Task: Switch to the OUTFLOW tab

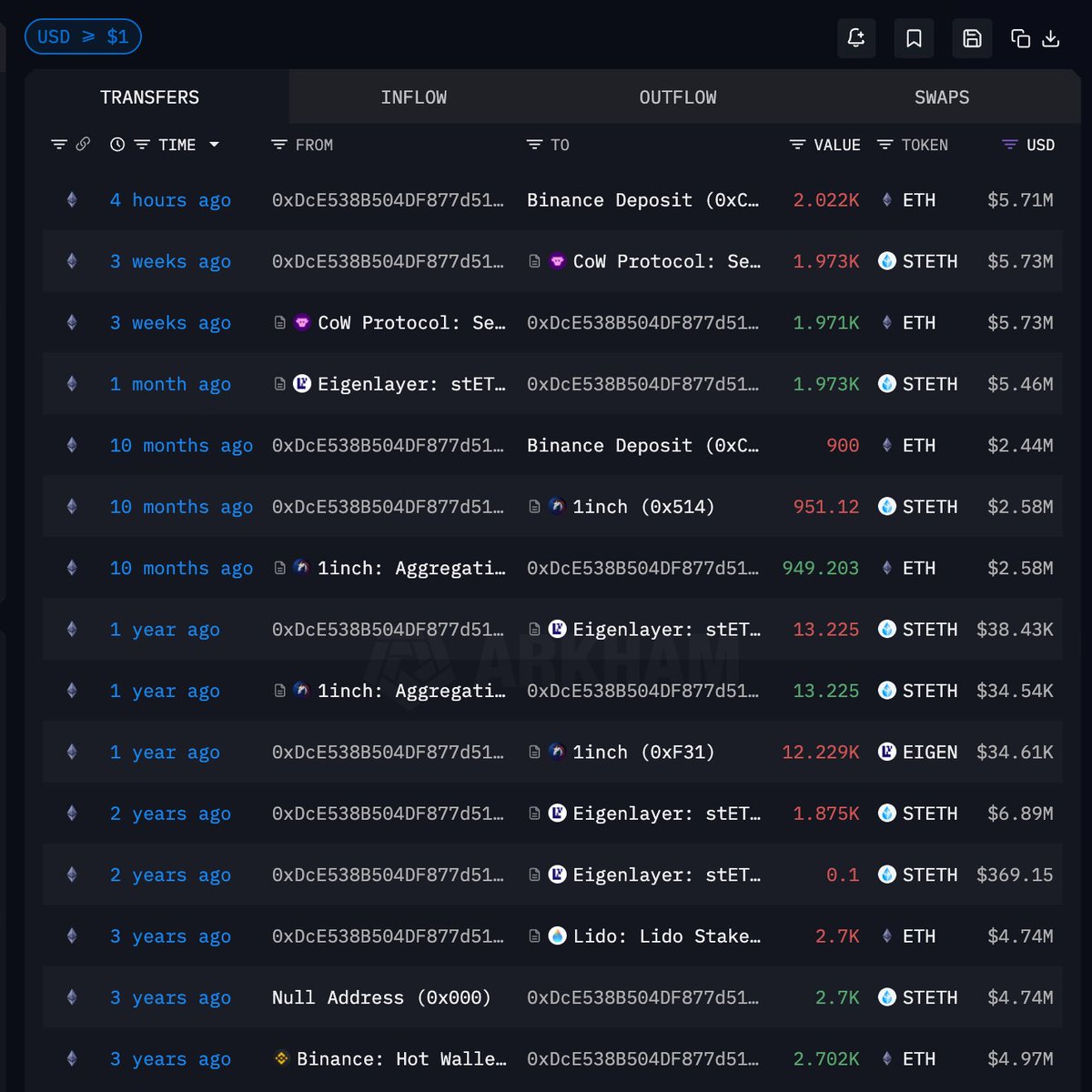Action: coord(678,97)
